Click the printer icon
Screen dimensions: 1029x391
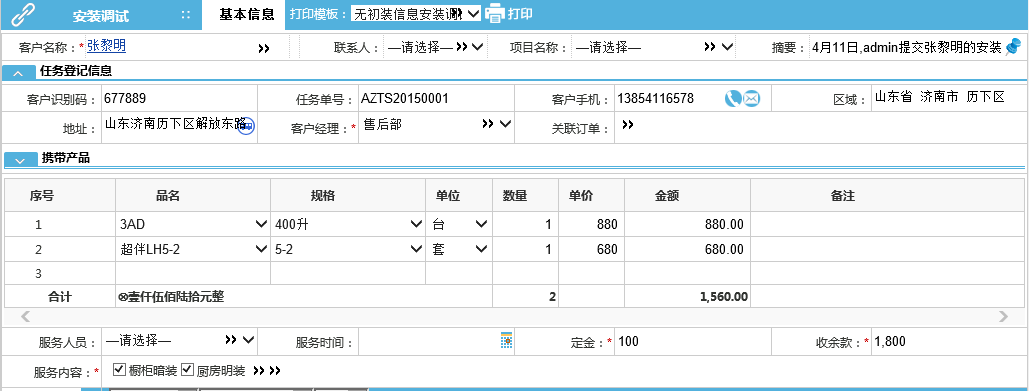(495, 14)
